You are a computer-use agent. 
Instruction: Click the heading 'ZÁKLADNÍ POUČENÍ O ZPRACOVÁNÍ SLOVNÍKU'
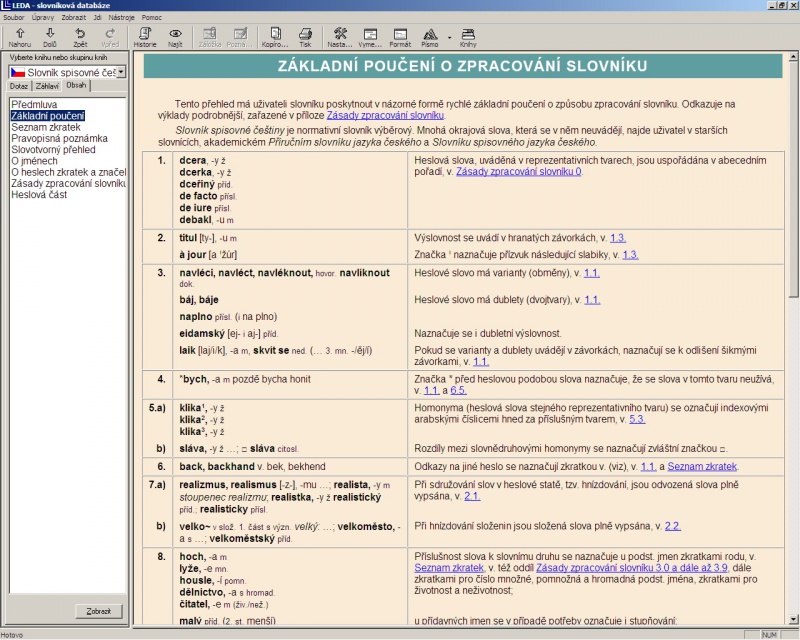point(462,66)
